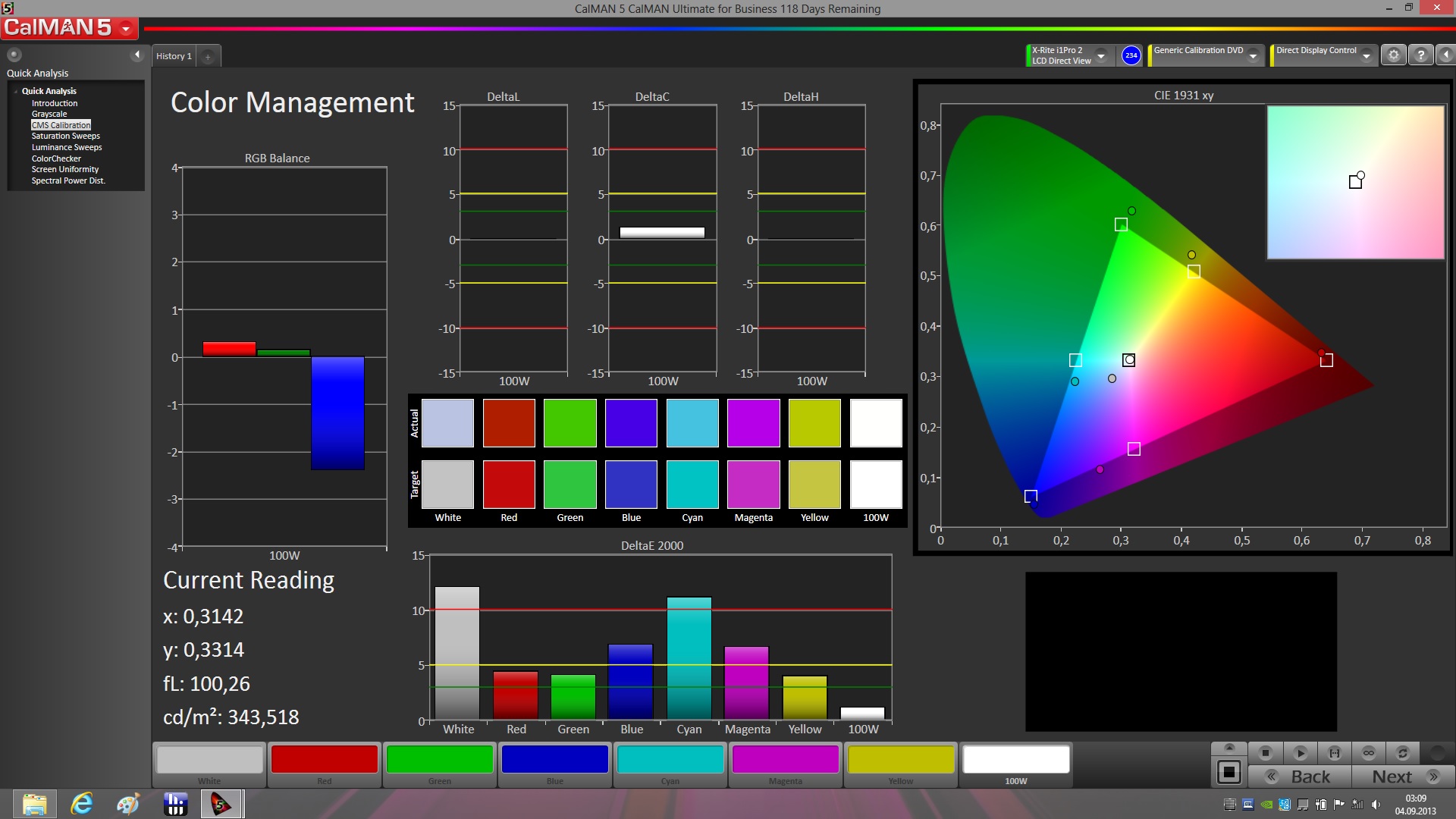Click the blue 234 meter indicator

(1131, 55)
